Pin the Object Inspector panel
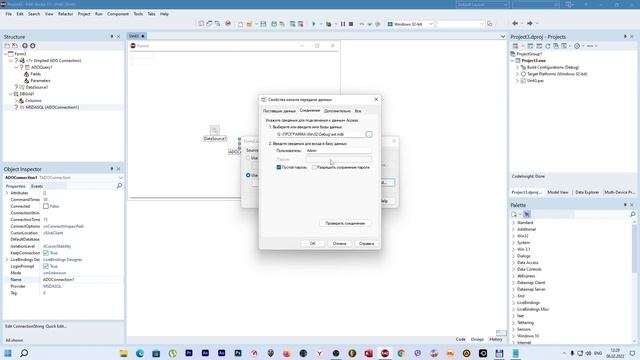 tap(112, 169)
